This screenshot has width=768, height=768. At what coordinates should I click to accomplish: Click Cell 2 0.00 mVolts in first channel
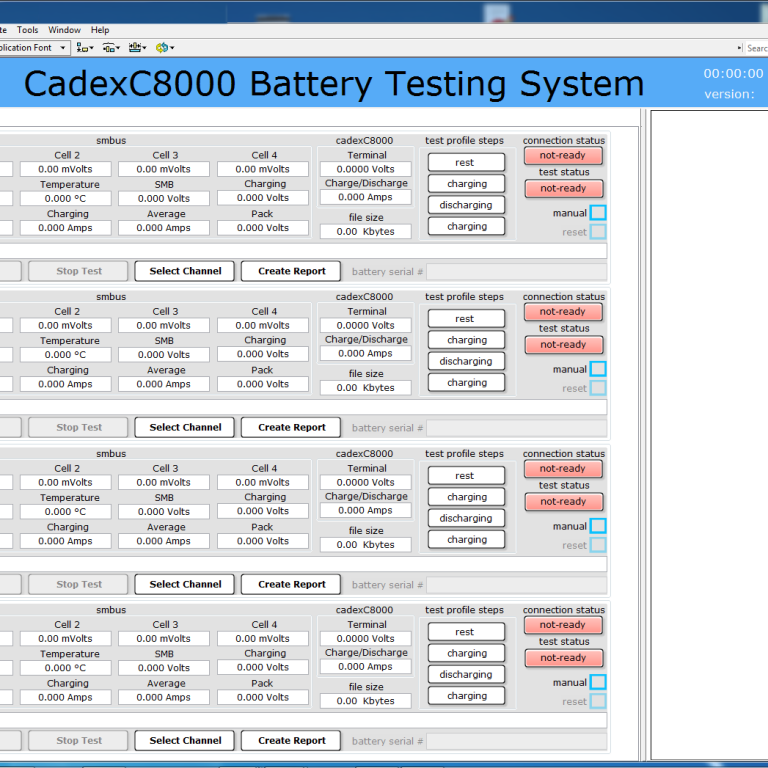(x=65, y=169)
